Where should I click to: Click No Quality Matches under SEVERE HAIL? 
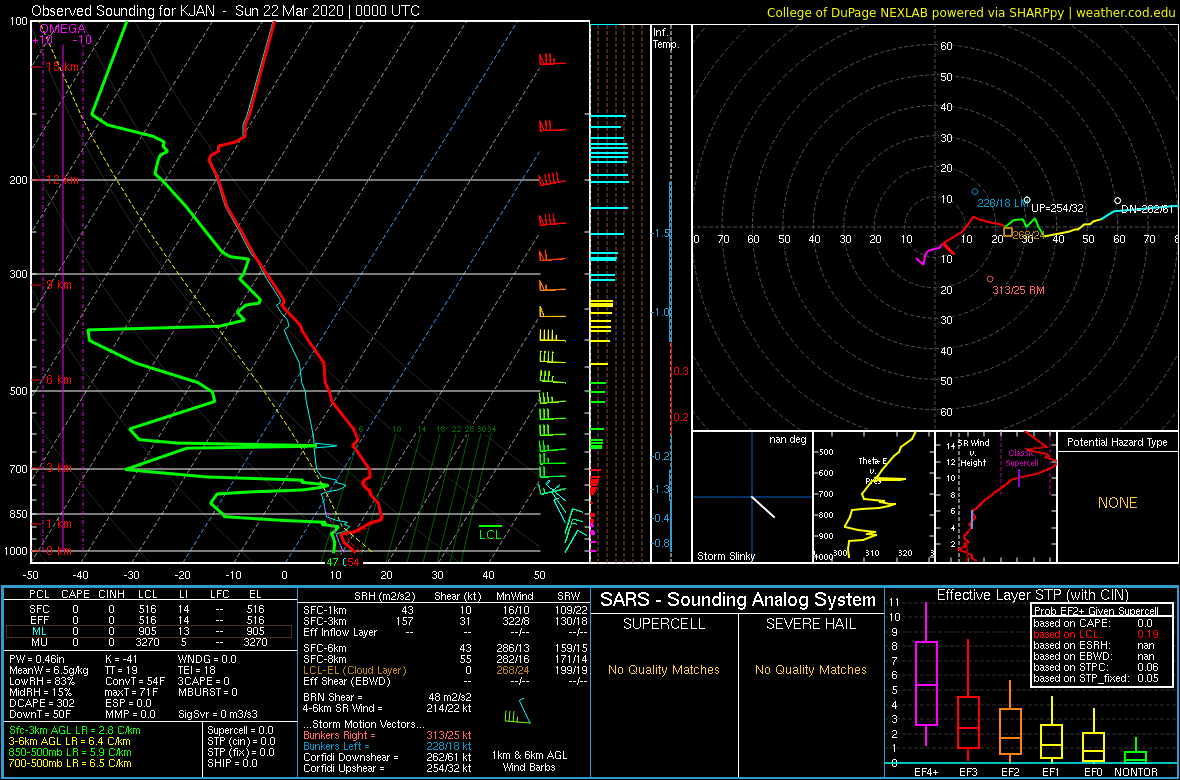pos(812,669)
